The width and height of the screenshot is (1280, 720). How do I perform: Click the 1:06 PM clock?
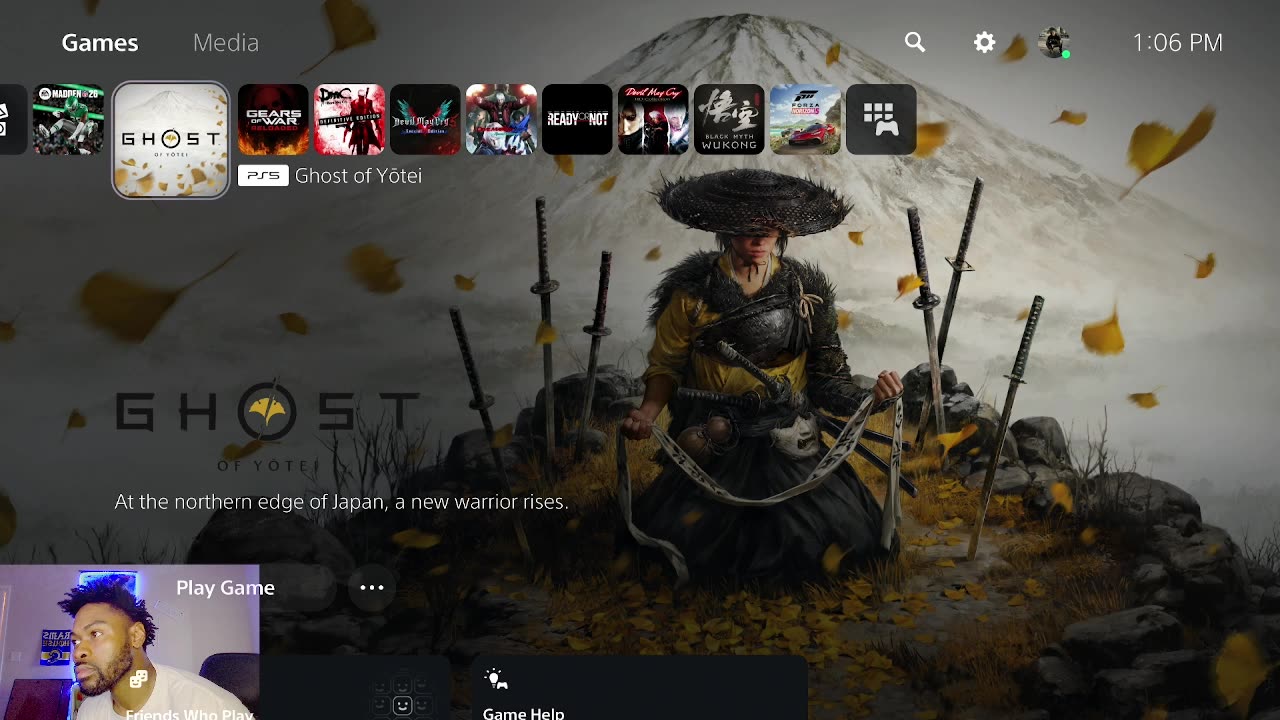[x=1177, y=42]
